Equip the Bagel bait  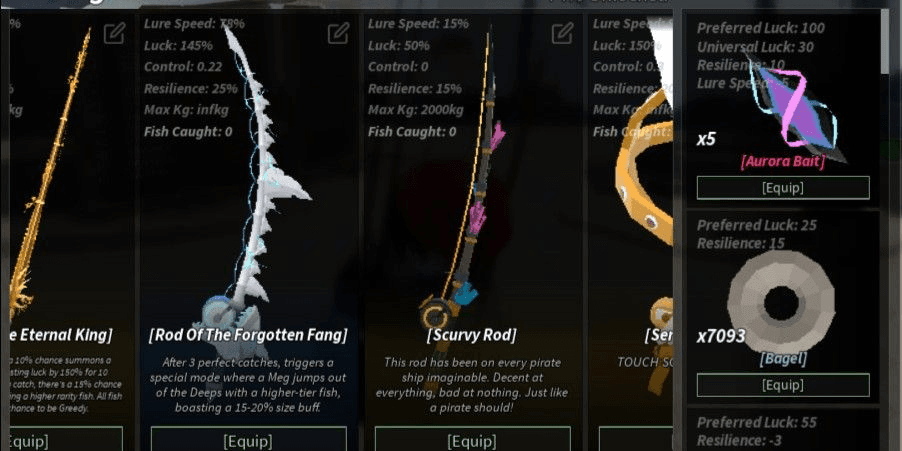tap(783, 385)
